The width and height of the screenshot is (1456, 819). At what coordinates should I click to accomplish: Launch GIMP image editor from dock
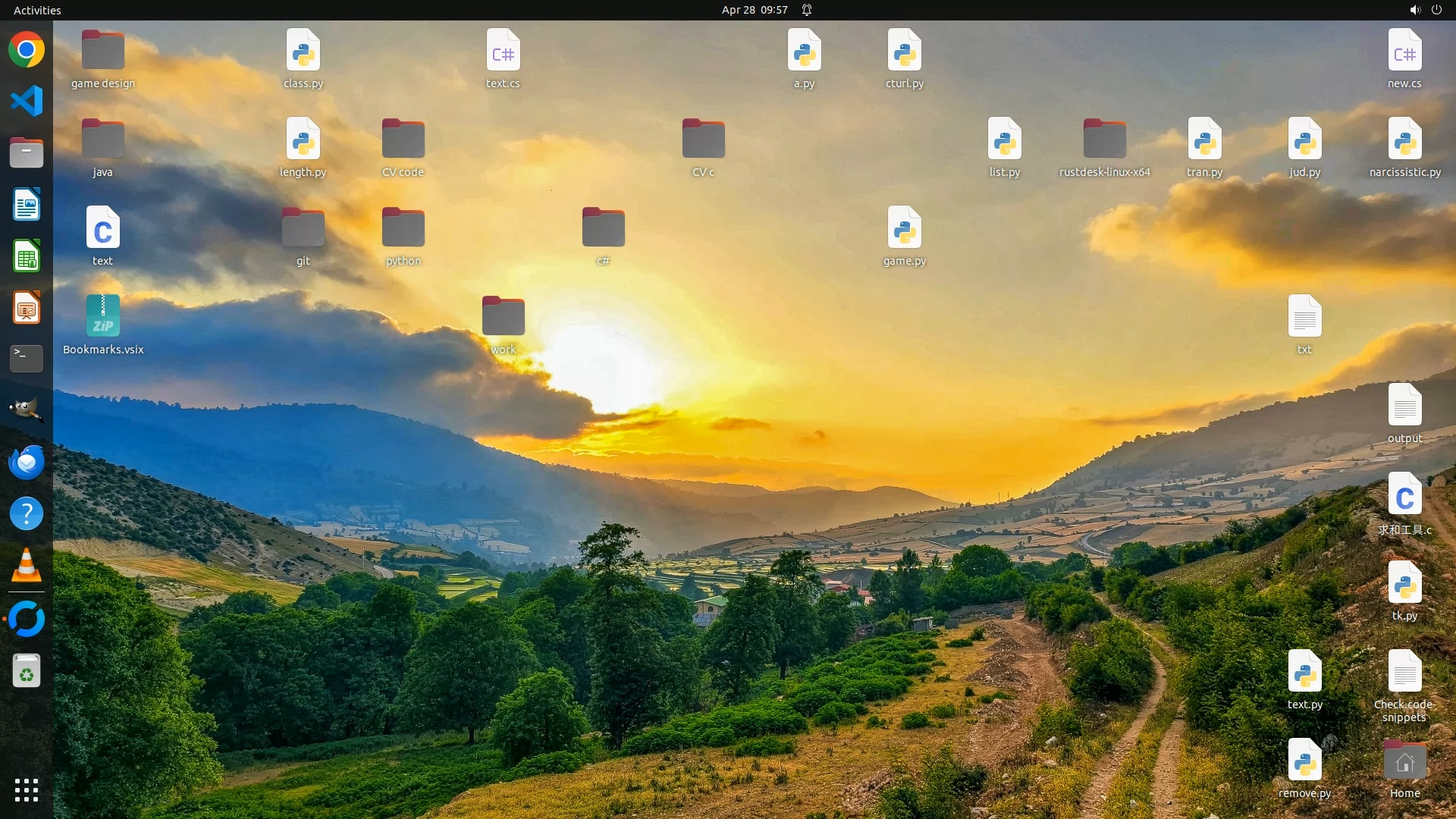(x=27, y=410)
